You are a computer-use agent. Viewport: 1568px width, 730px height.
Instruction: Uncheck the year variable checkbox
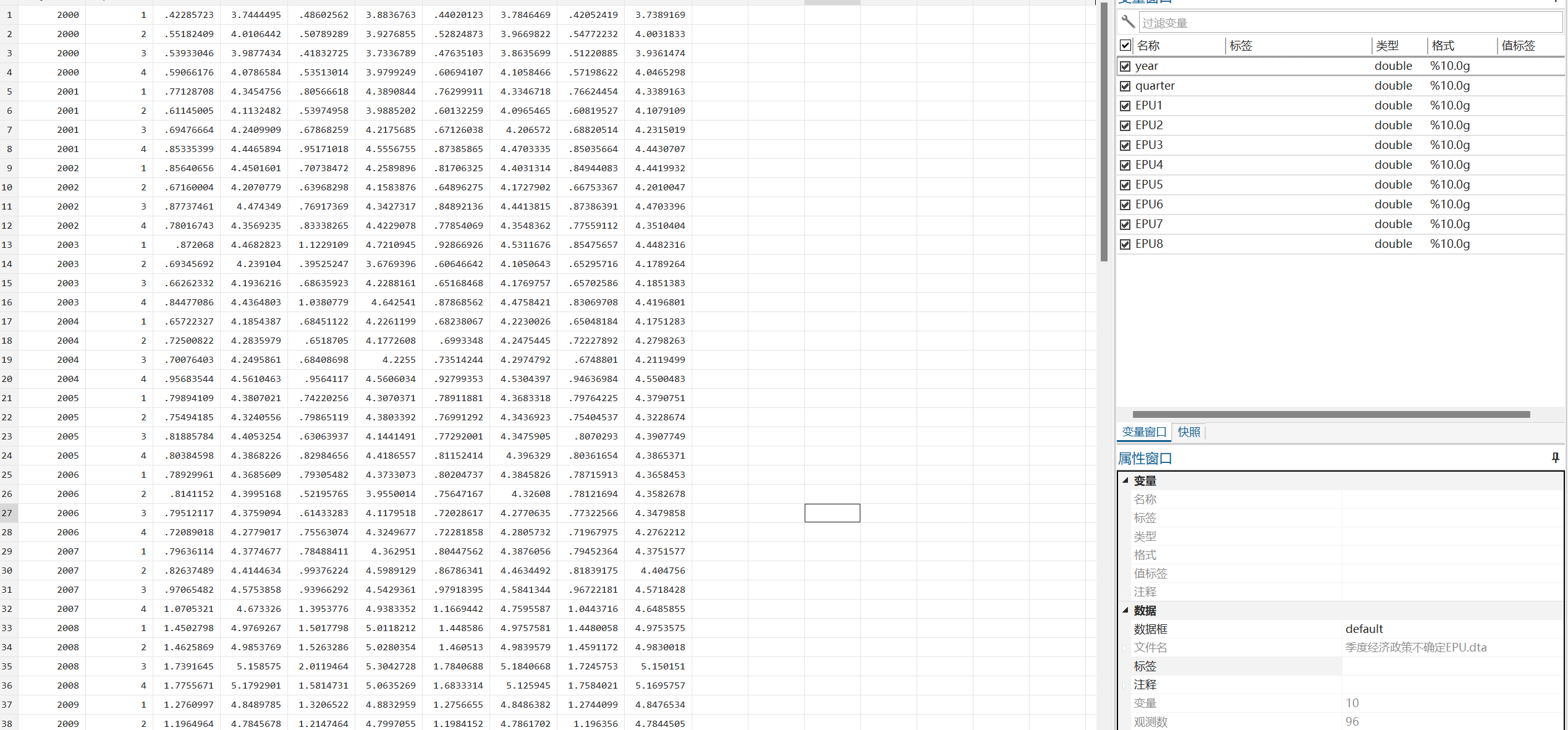coord(1125,66)
